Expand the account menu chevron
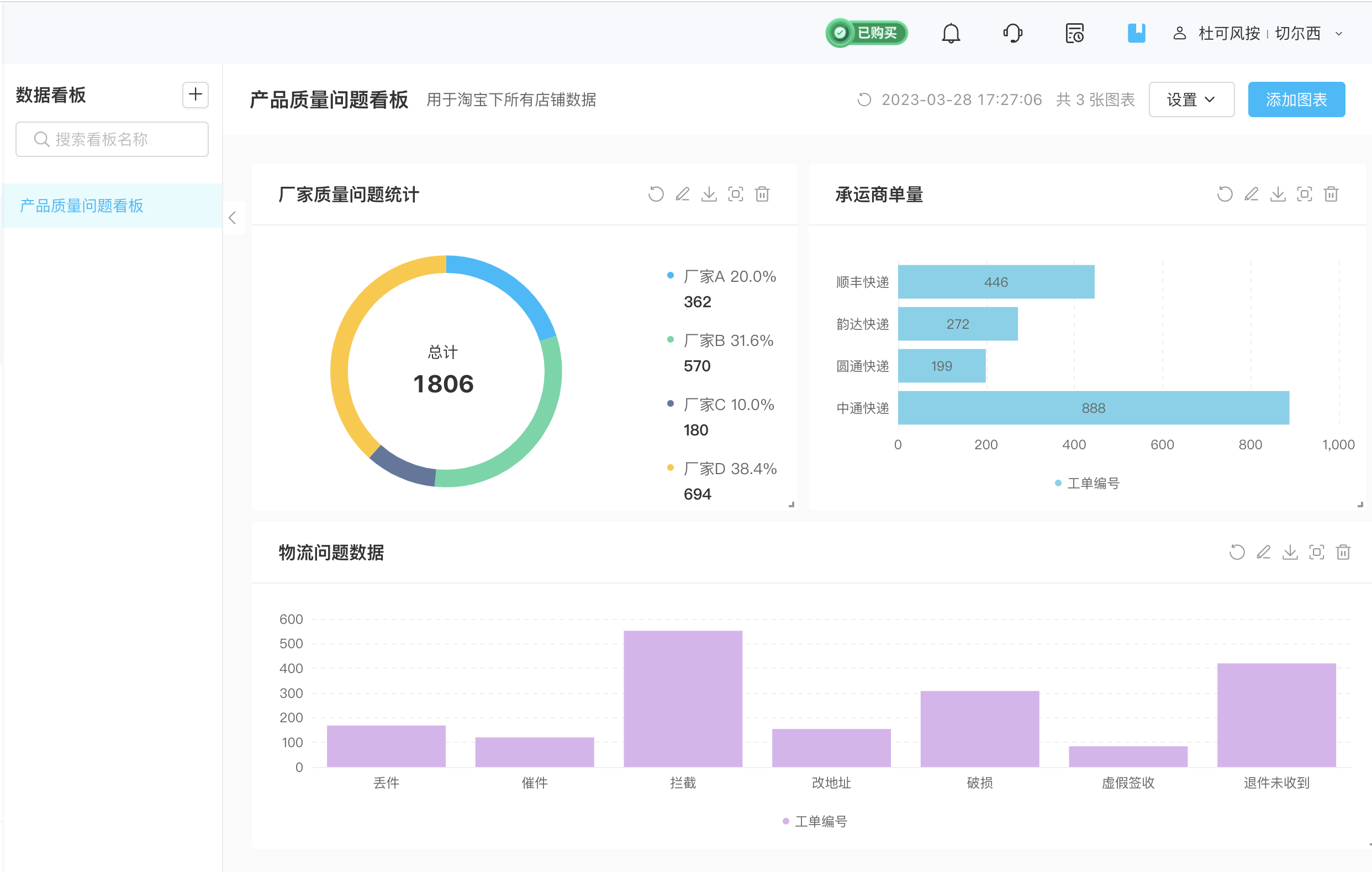The image size is (1372, 872). pos(1339,34)
